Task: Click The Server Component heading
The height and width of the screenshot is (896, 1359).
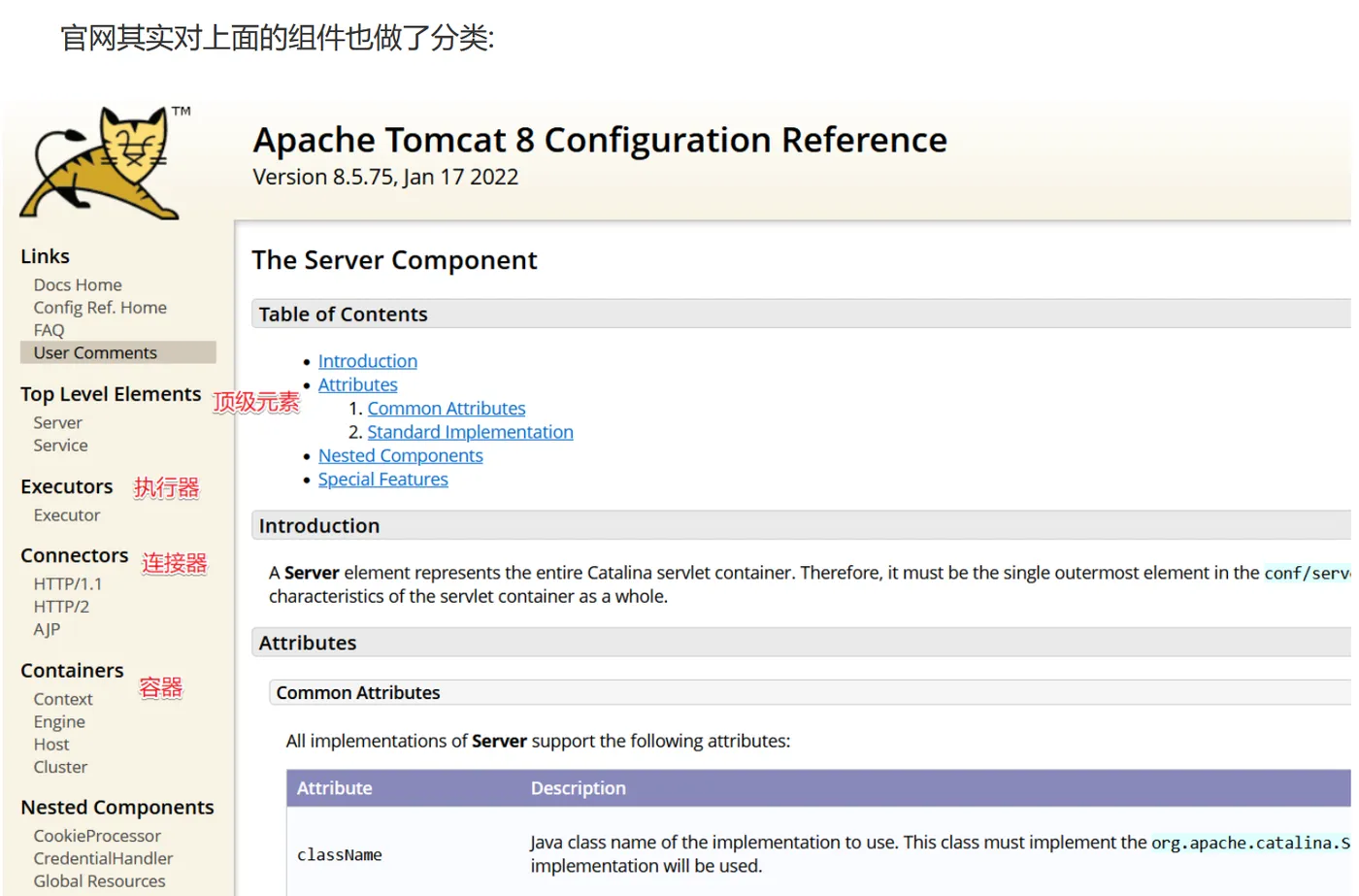Action: 394,260
